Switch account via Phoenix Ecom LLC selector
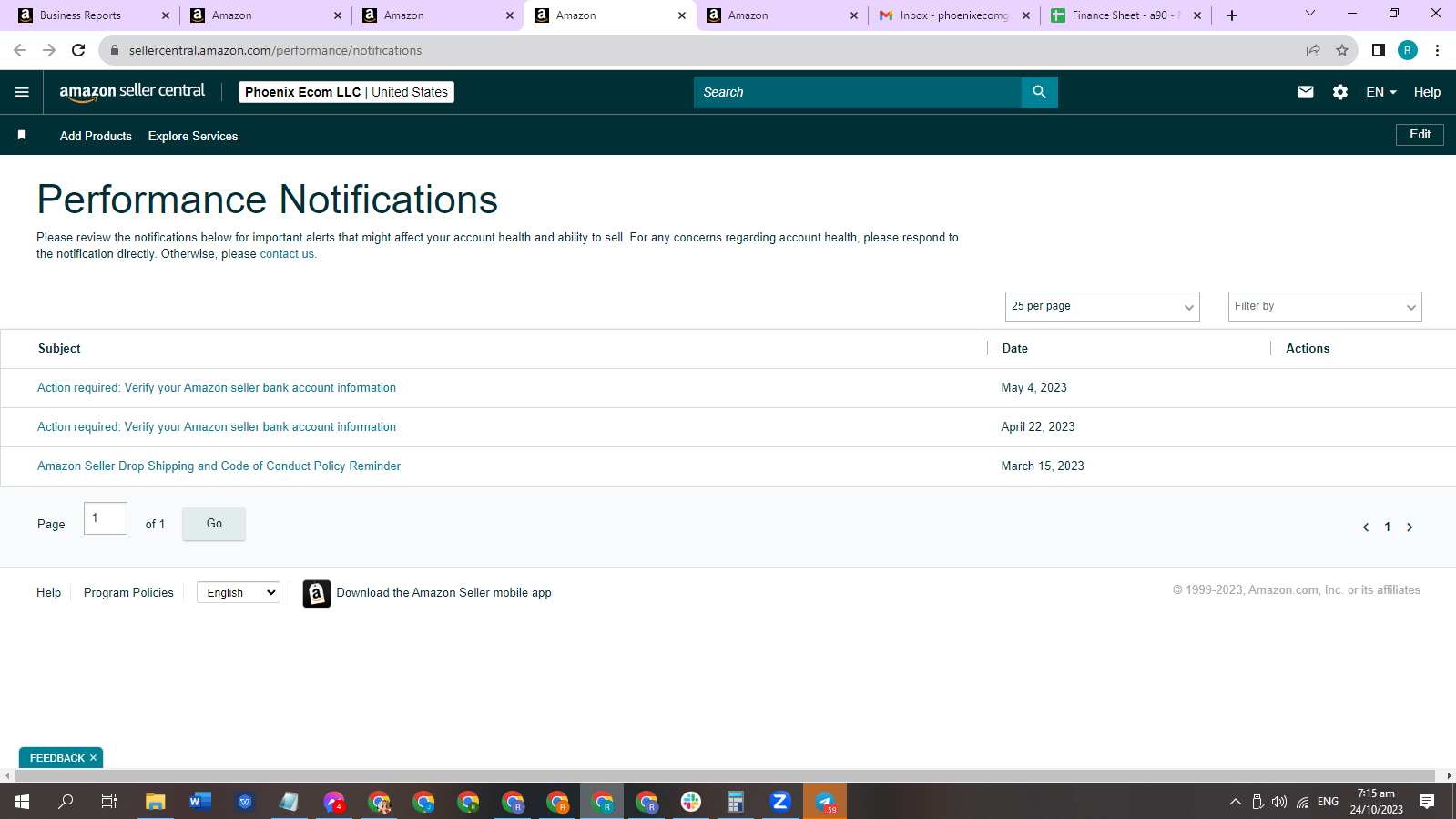The width and height of the screenshot is (1456, 819). point(346,92)
